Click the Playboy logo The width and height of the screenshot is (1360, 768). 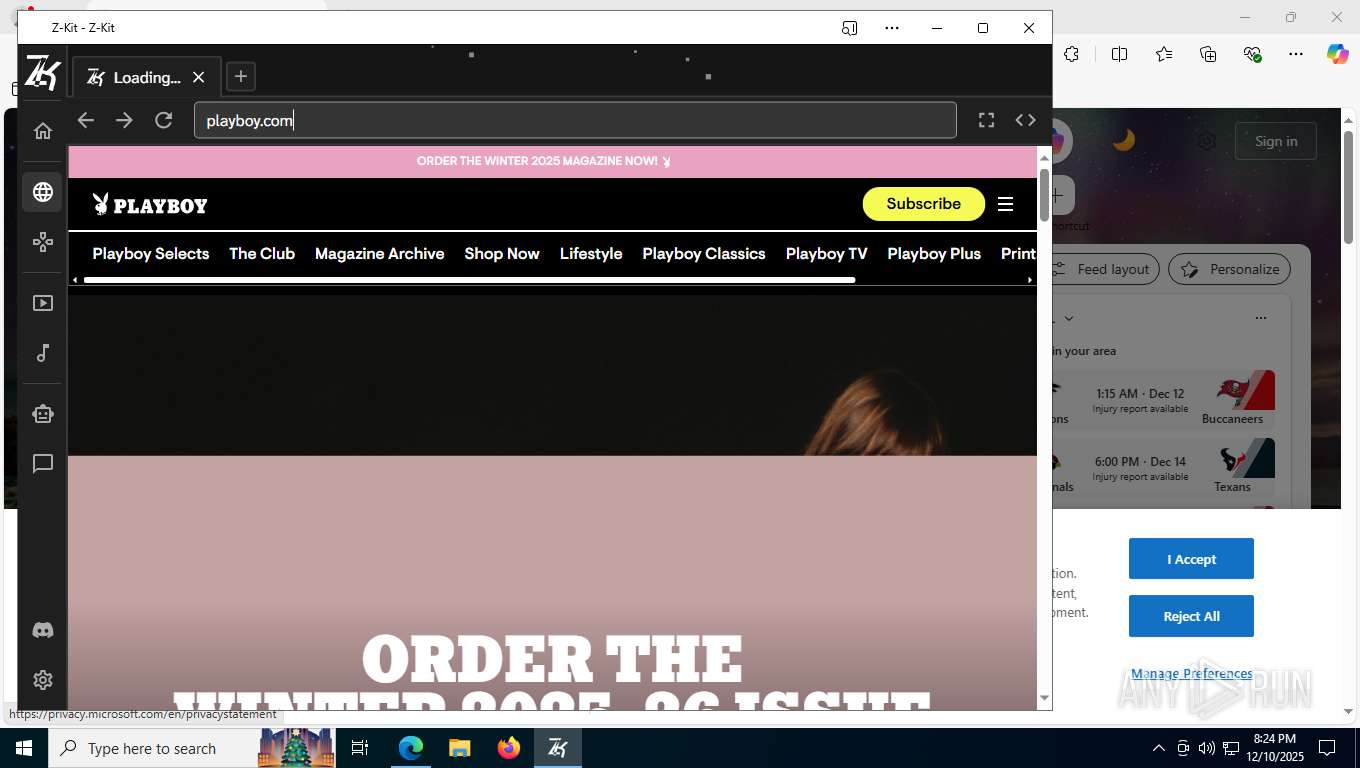tap(150, 205)
